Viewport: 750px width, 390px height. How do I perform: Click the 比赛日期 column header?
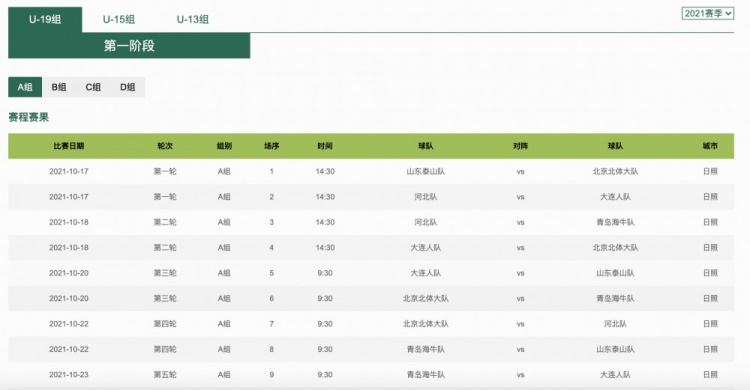pyautogui.click(x=69, y=146)
